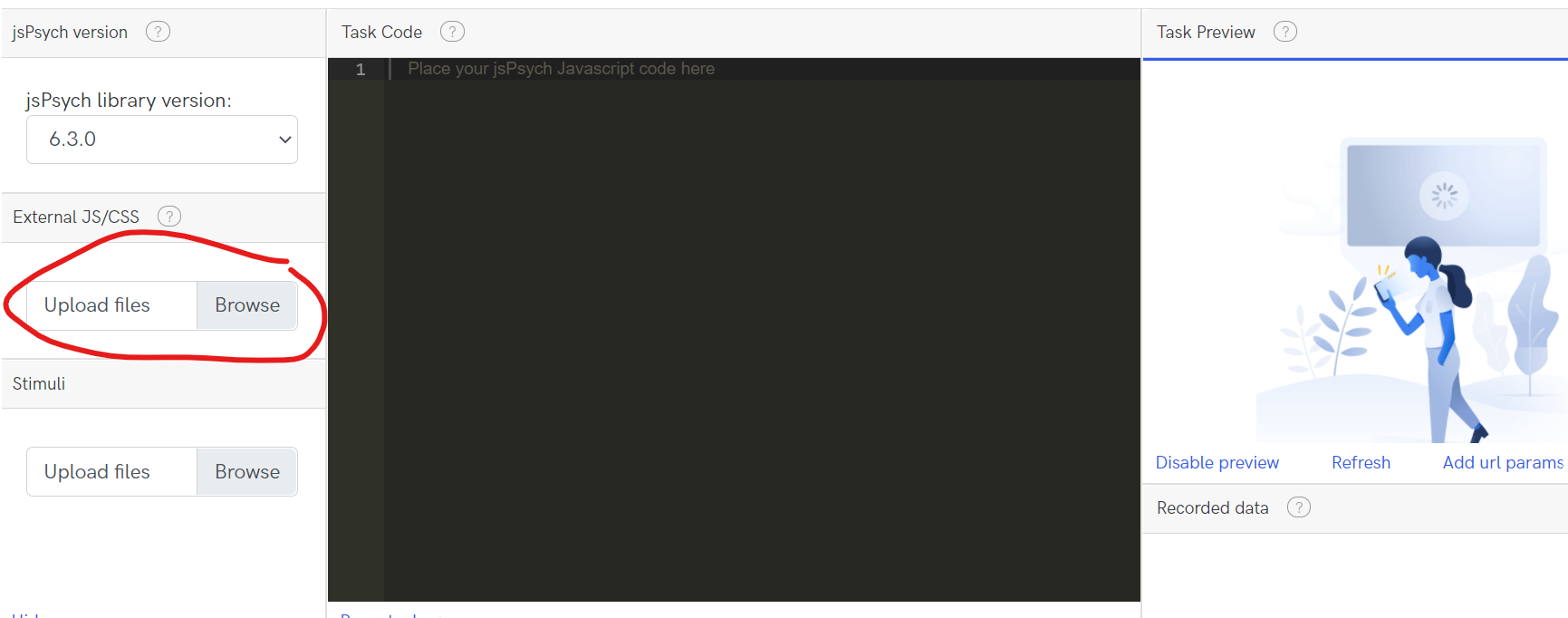This screenshot has width=1568, height=618.
Task: Click the Task Preview help icon
Action: coord(1285,32)
